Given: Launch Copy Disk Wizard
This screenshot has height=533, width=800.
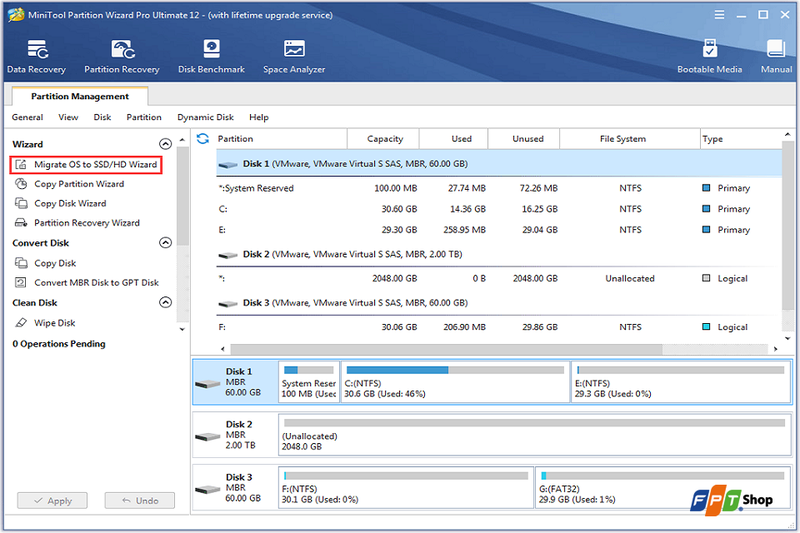Looking at the screenshot, I should pyautogui.click(x=70, y=203).
